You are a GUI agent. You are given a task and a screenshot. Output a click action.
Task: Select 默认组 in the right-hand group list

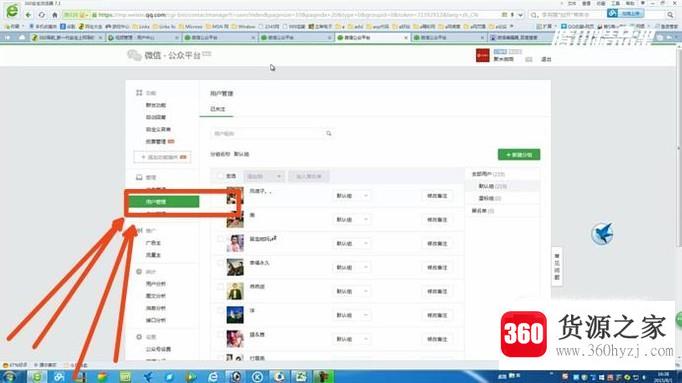pos(493,186)
